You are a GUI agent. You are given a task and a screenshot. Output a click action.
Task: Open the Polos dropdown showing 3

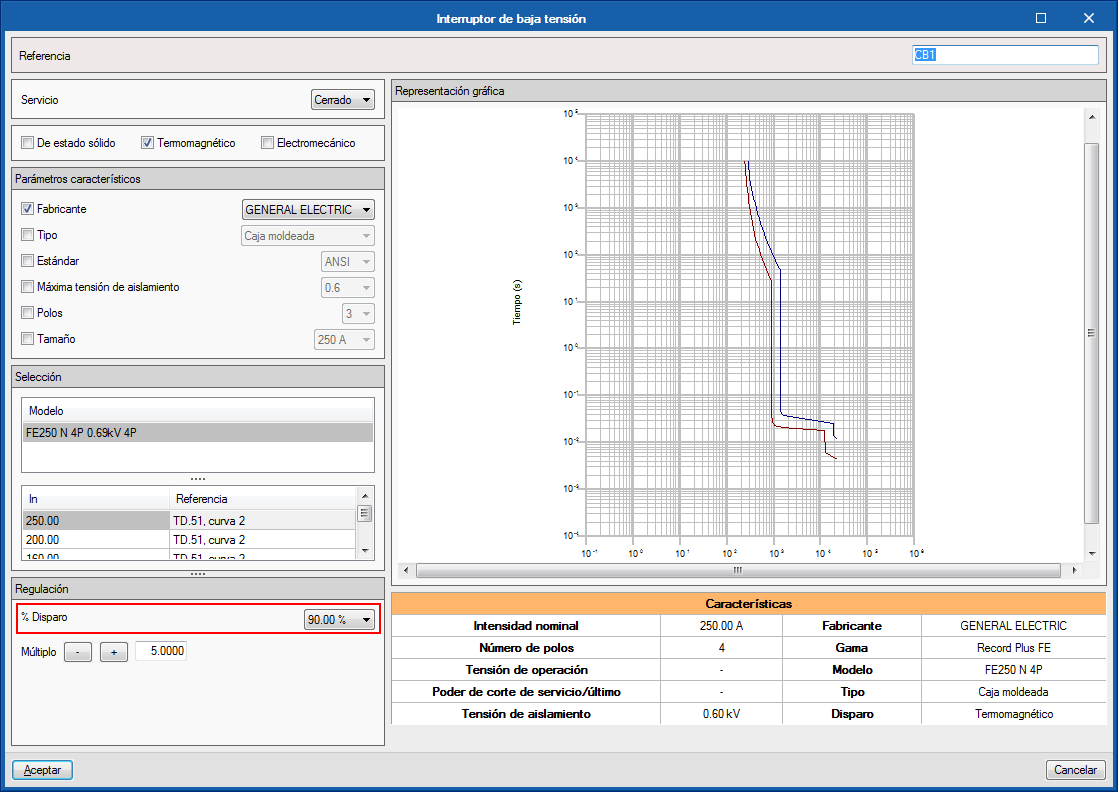pyautogui.click(x=358, y=314)
